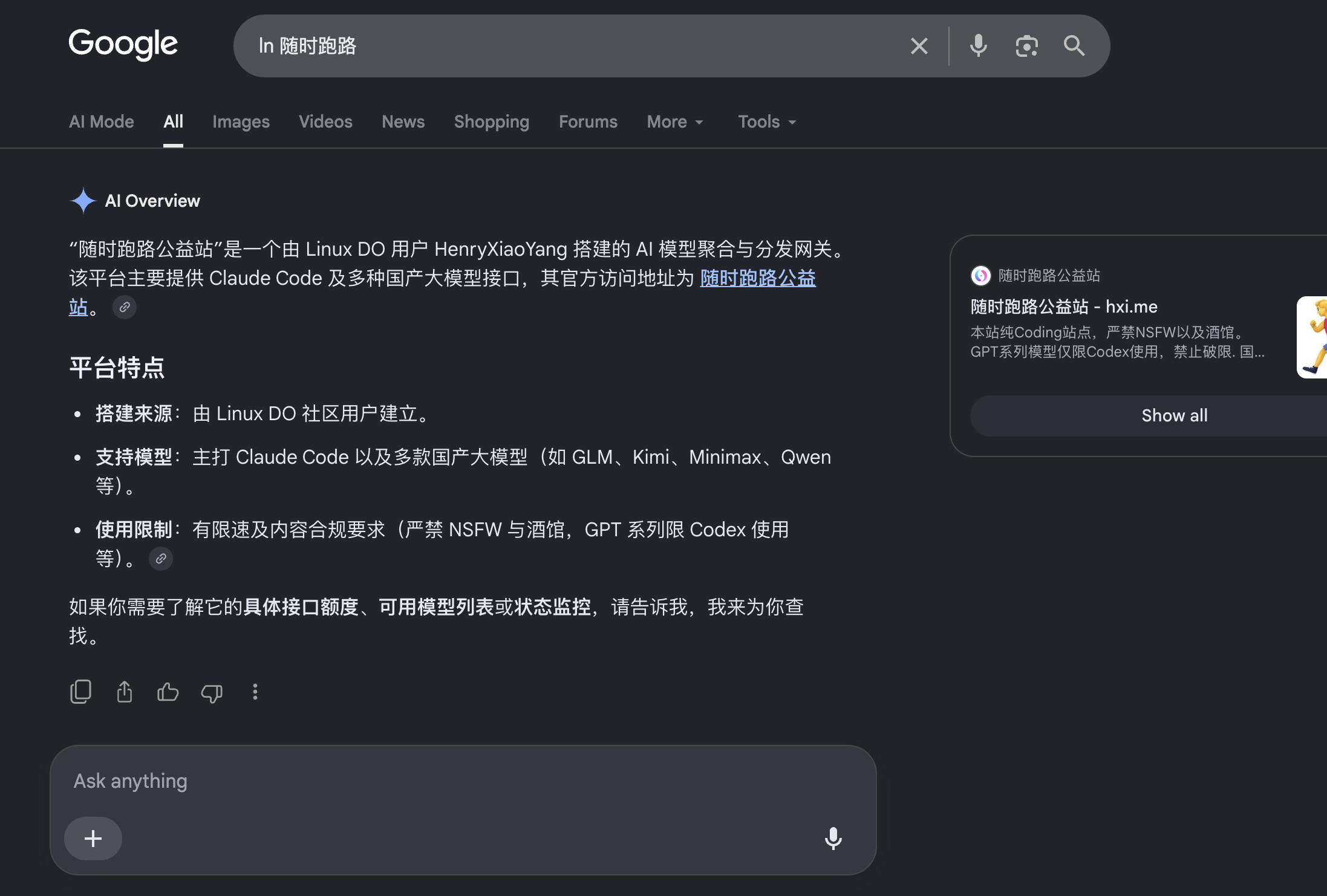Click the source site name 随时跑路公益站
Image resolution: width=1327 pixels, height=896 pixels.
[x=1049, y=276]
